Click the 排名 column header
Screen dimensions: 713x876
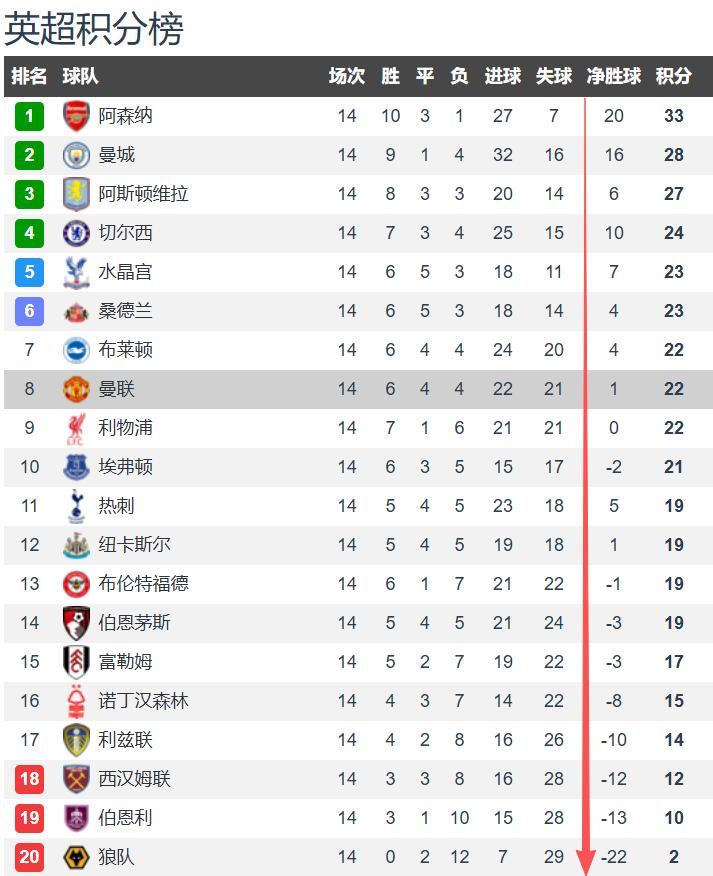[29, 76]
